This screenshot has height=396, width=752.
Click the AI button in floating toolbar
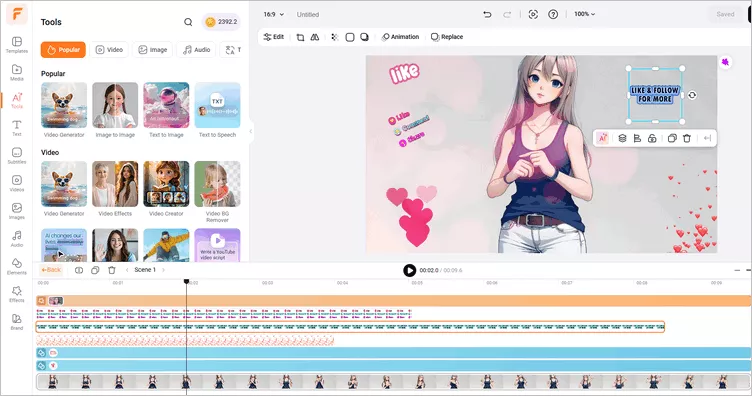click(602, 138)
